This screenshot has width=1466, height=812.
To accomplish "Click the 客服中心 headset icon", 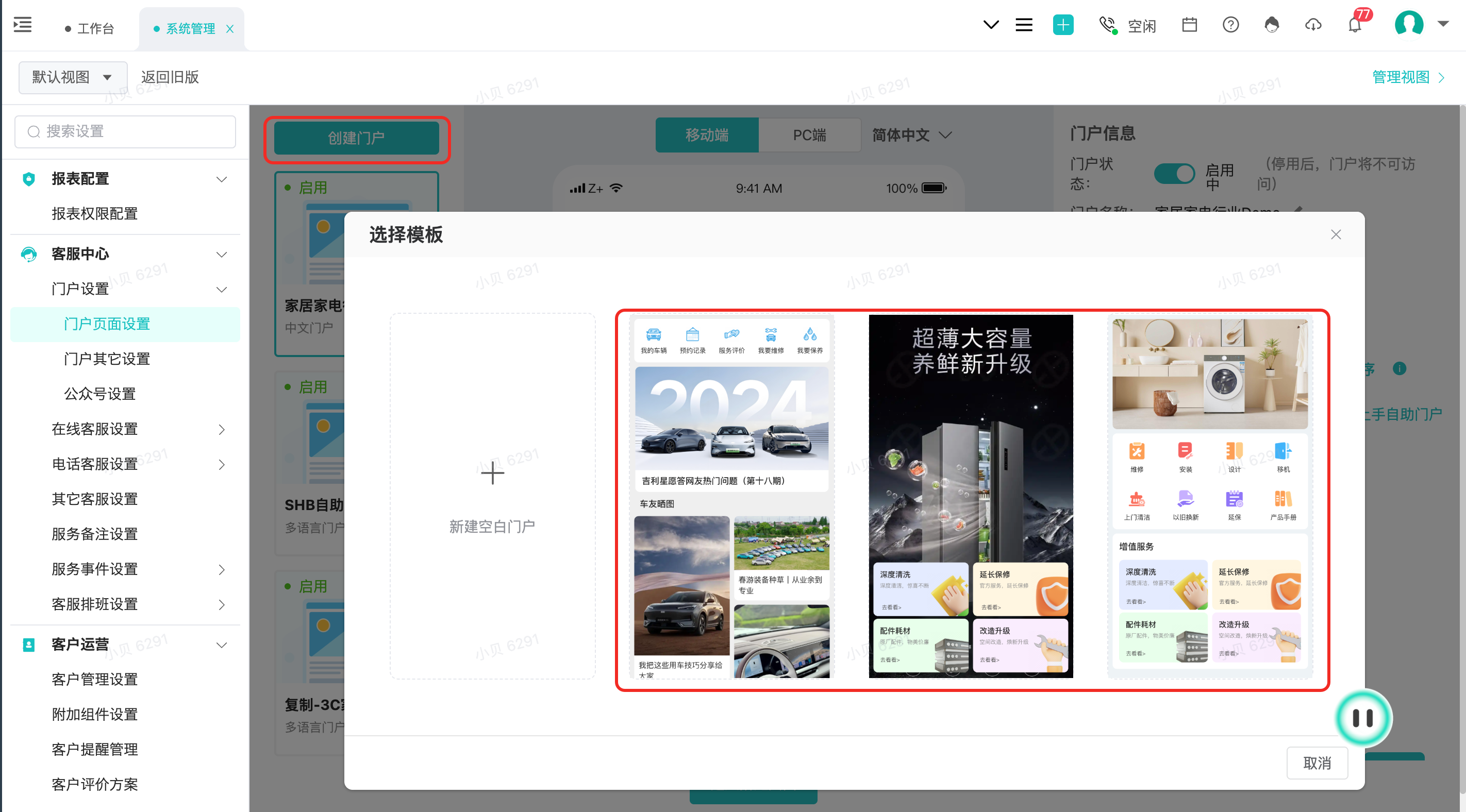I will point(28,254).
